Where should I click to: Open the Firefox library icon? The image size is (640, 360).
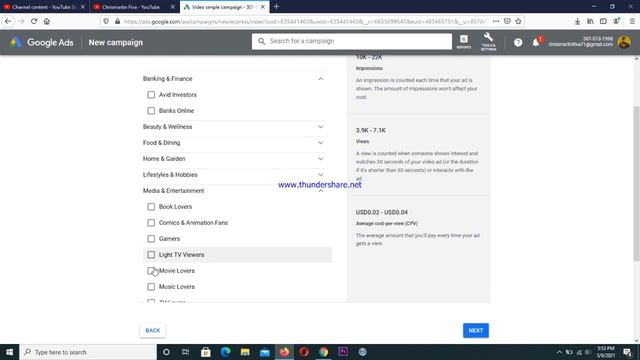coord(590,21)
